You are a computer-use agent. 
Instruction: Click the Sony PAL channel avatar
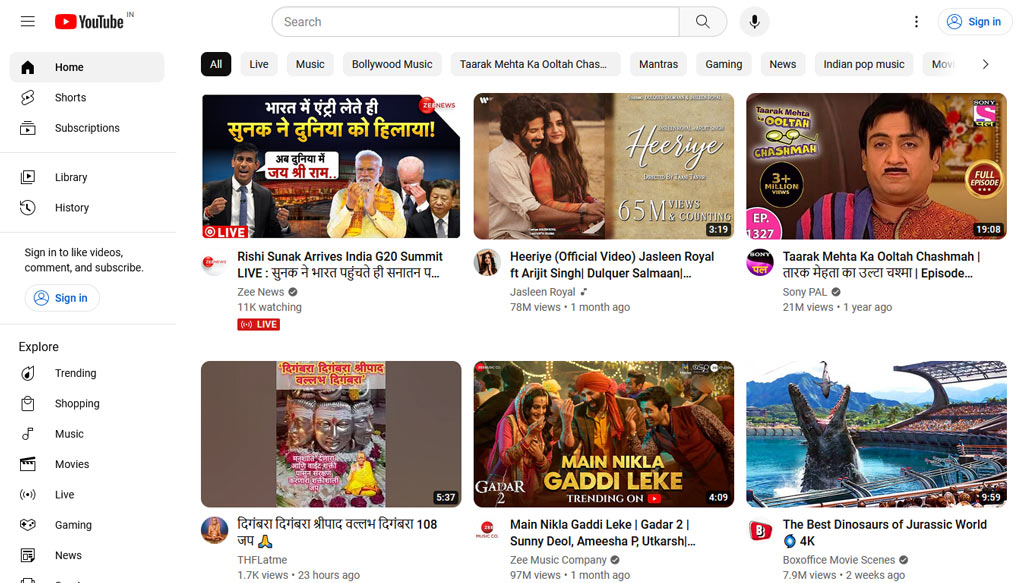[x=760, y=263]
